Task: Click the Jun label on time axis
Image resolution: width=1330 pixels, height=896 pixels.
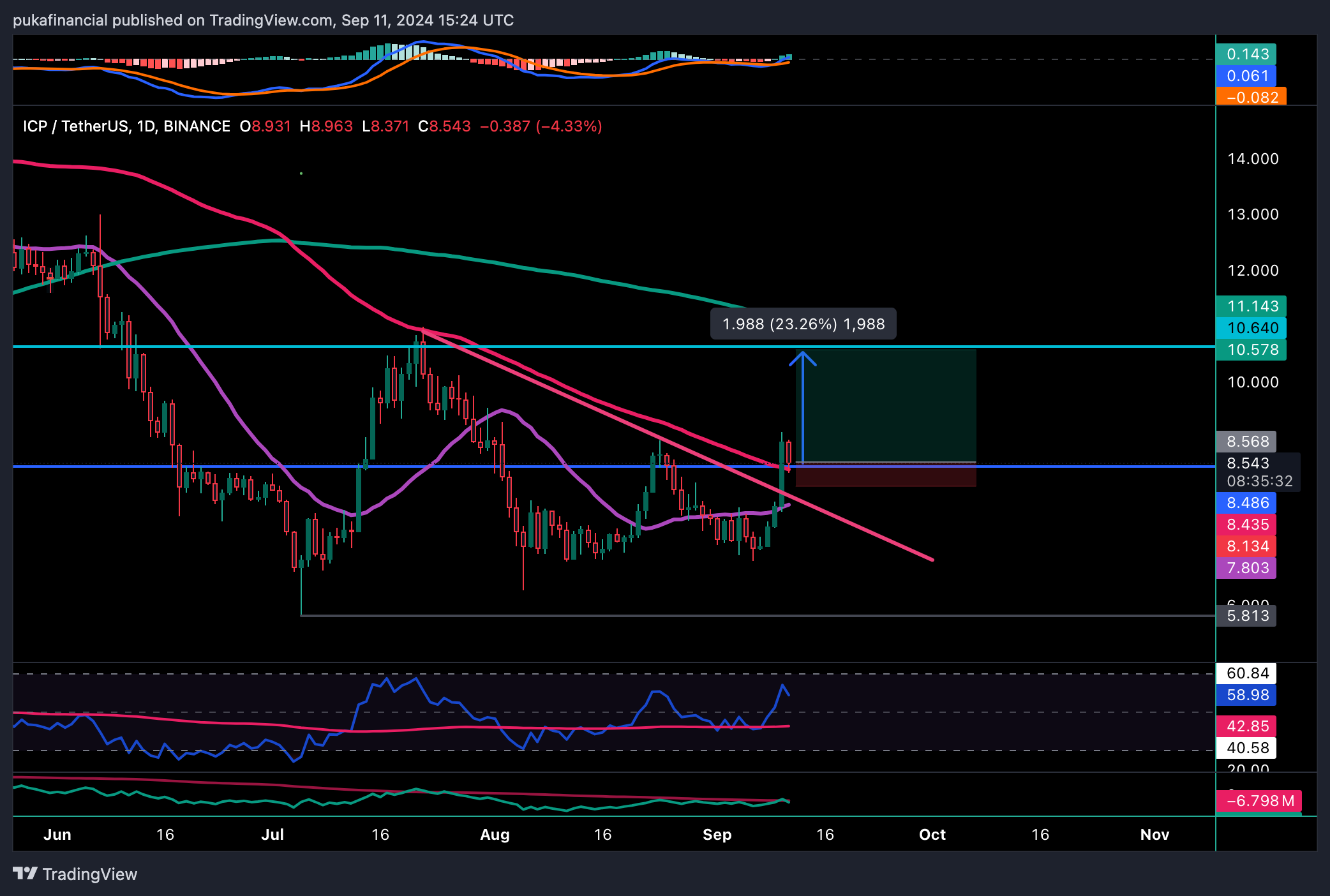Action: pyautogui.click(x=57, y=835)
